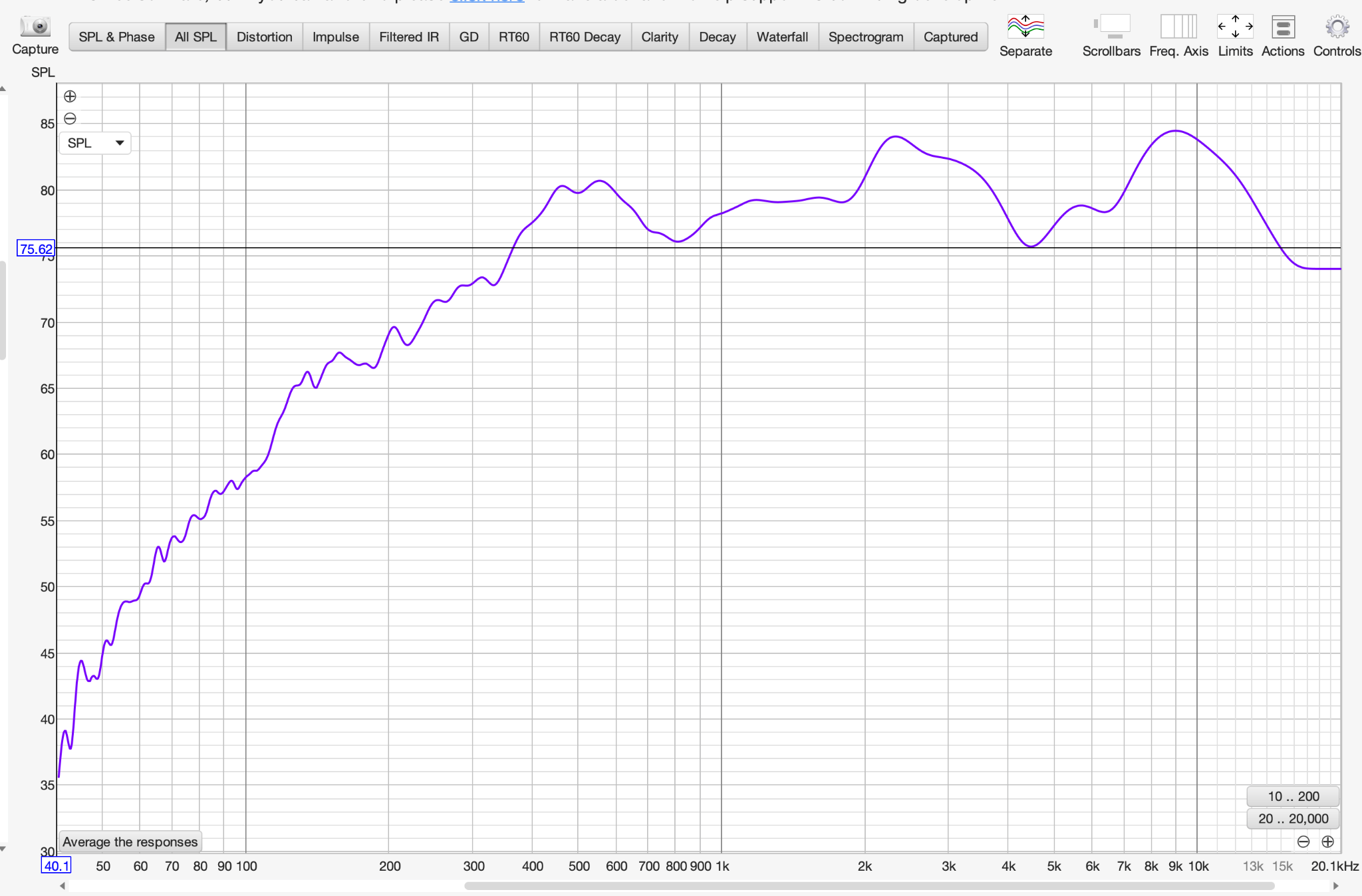The image size is (1362, 896).
Task: Set range with 20 .. 20,000 button
Action: point(1293,819)
